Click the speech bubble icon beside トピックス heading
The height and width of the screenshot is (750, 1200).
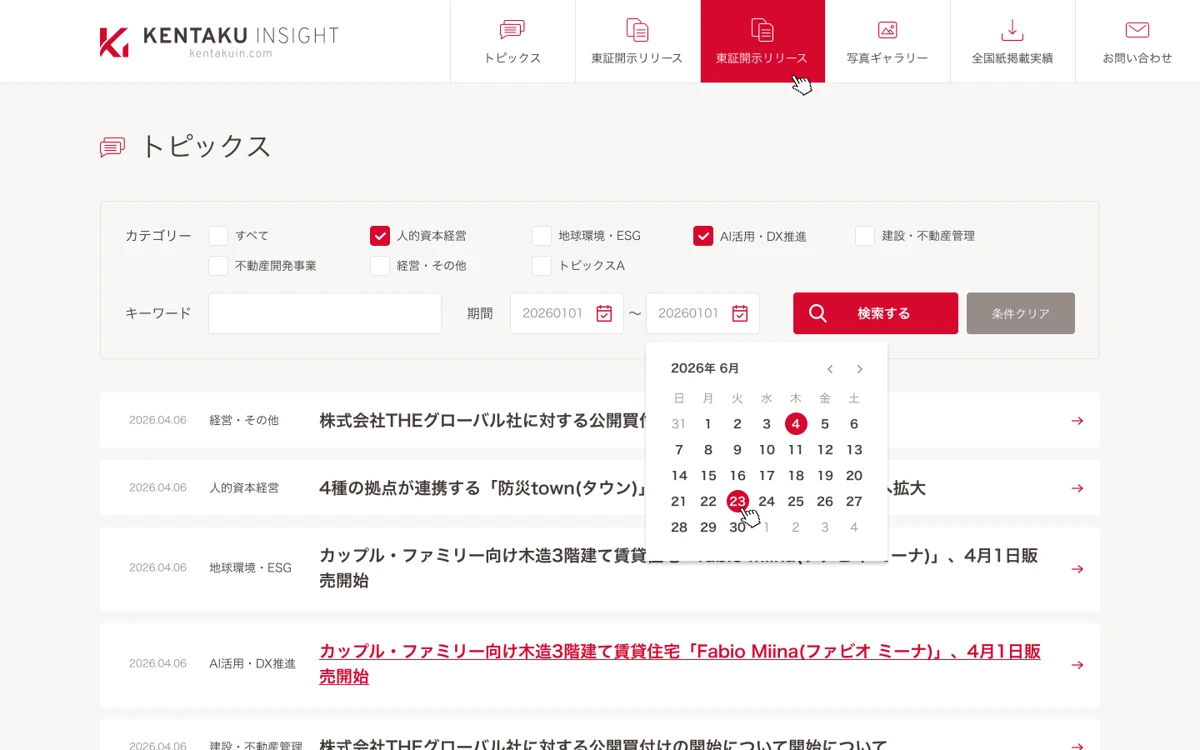[x=112, y=147]
